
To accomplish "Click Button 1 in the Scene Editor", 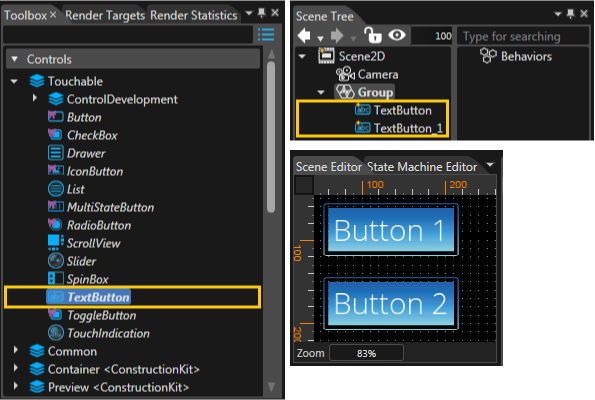I will pos(391,230).
